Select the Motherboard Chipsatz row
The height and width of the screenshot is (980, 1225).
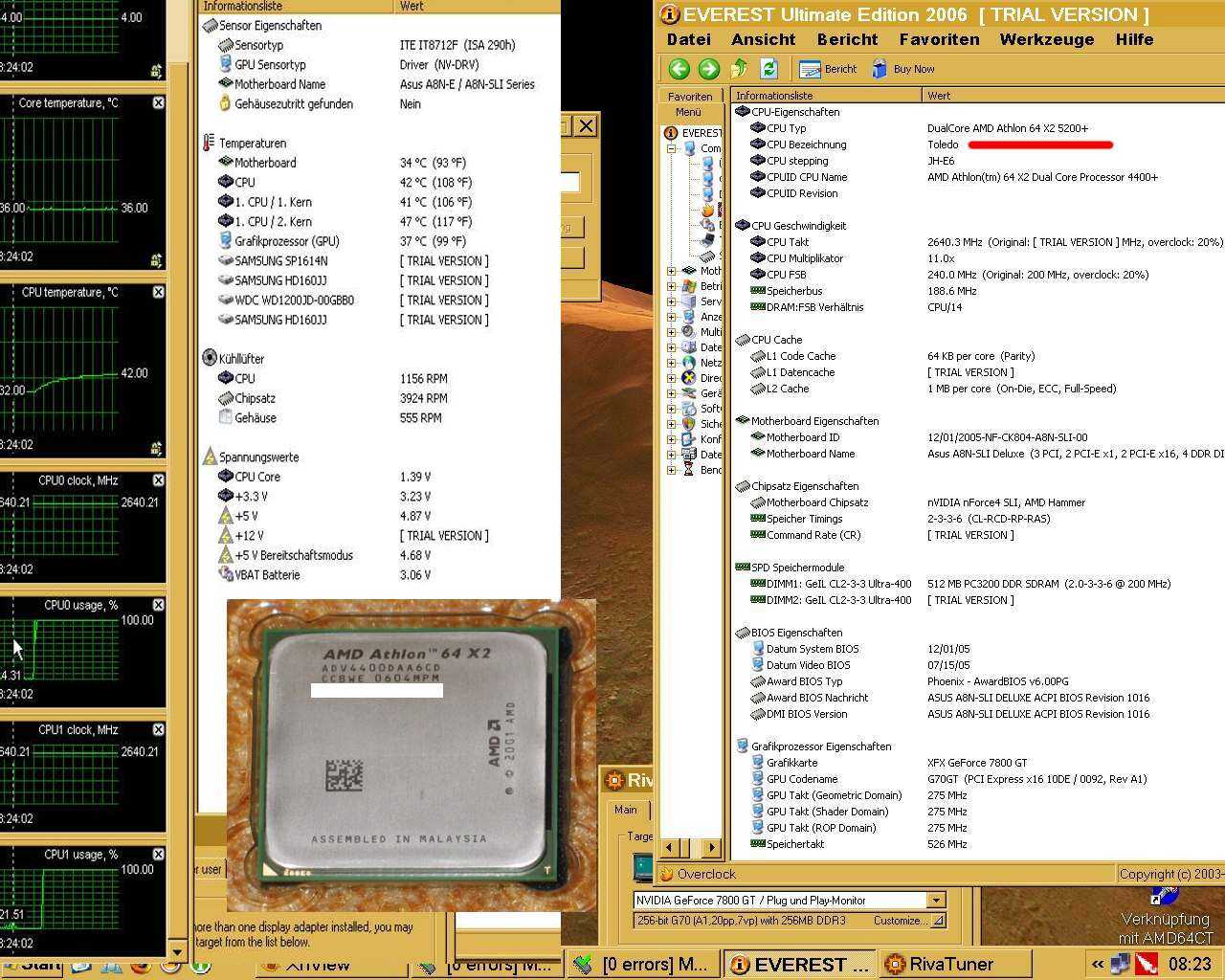(978, 502)
